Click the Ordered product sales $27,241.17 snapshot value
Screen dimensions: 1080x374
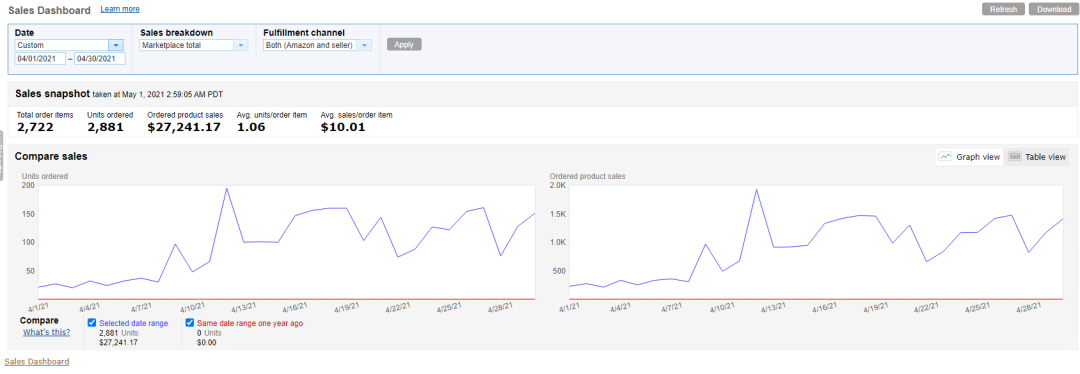184,127
